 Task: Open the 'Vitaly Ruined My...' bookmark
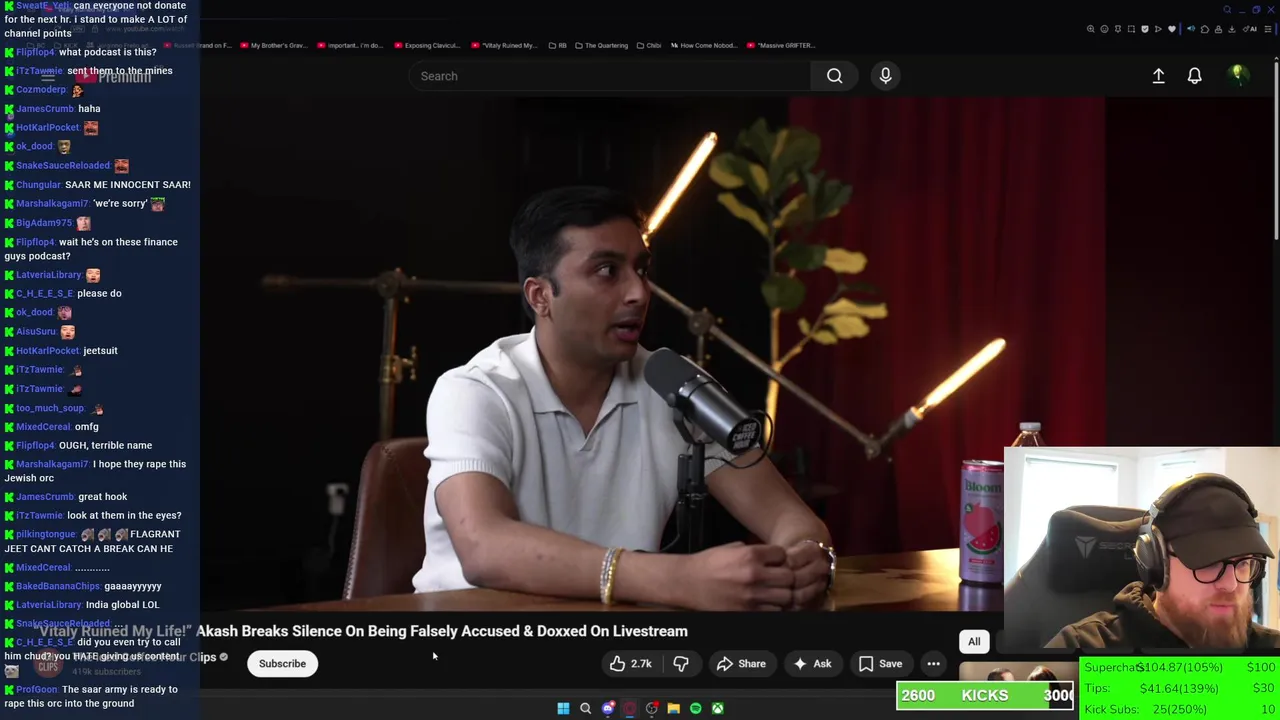(504, 45)
